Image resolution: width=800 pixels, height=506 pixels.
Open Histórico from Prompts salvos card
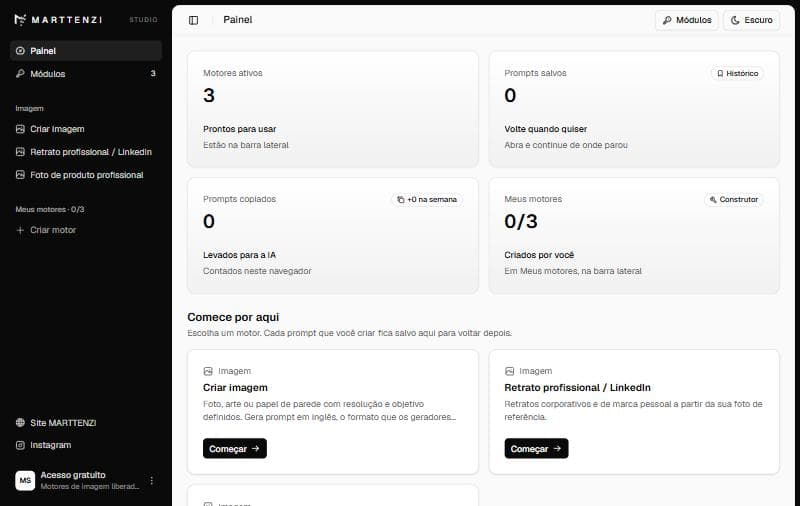[737, 73]
